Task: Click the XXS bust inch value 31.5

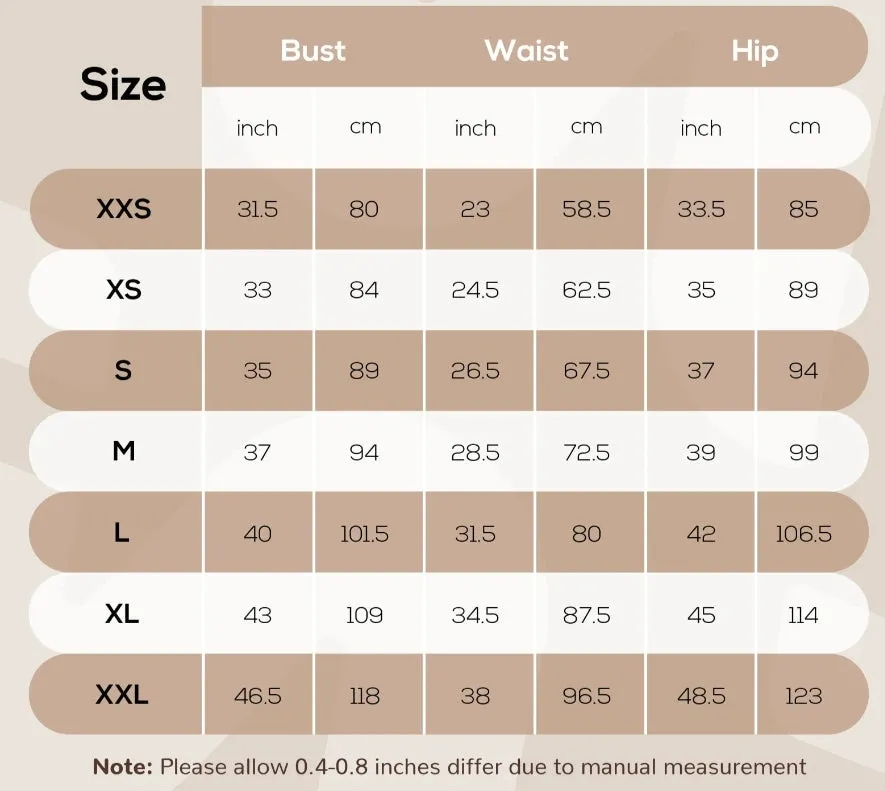Action: pyautogui.click(x=257, y=209)
